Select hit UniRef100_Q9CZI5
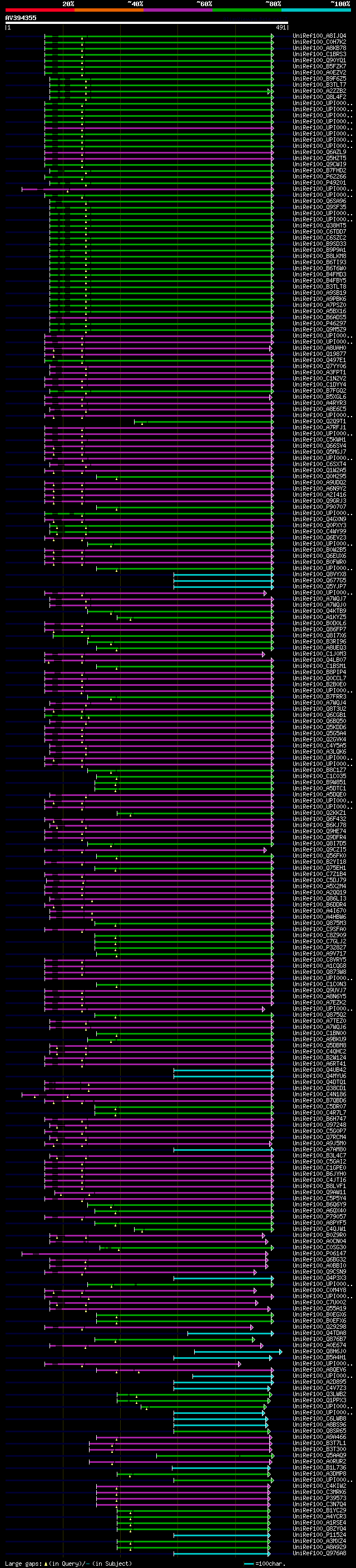 pos(319,849)
